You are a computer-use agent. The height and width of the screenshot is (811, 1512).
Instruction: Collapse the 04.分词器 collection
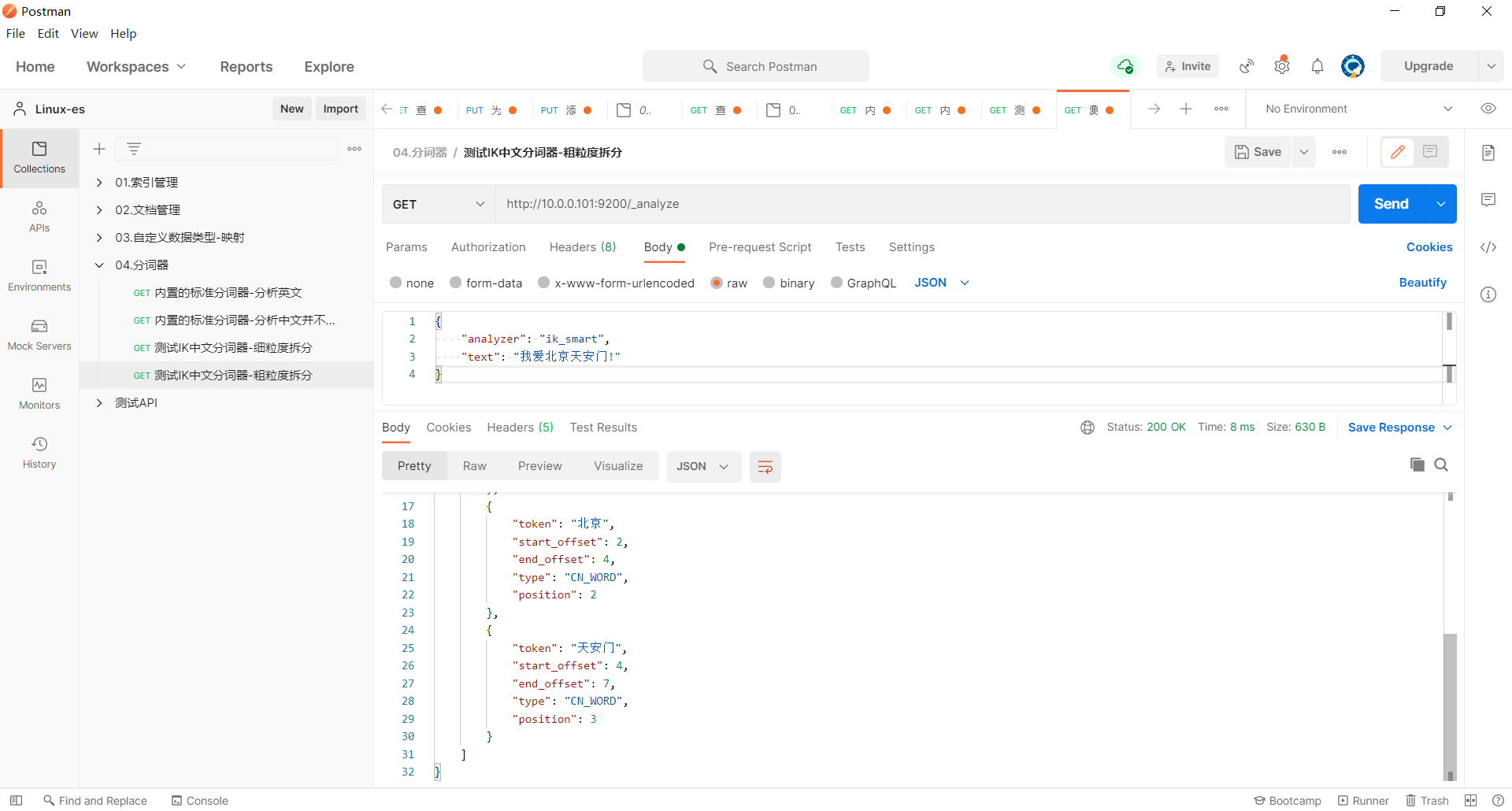coord(99,265)
